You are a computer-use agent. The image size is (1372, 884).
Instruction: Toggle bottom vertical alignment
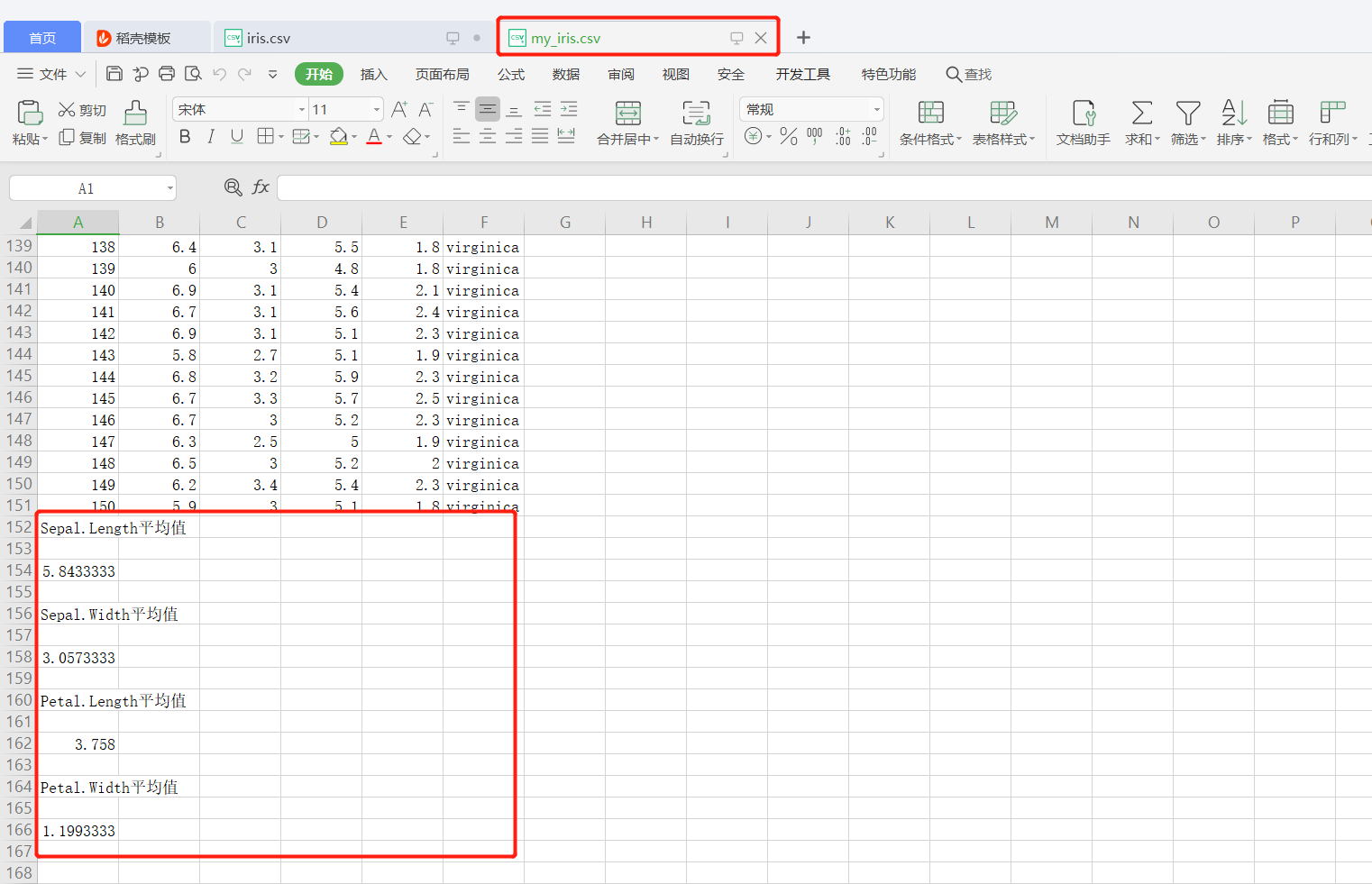coord(514,109)
